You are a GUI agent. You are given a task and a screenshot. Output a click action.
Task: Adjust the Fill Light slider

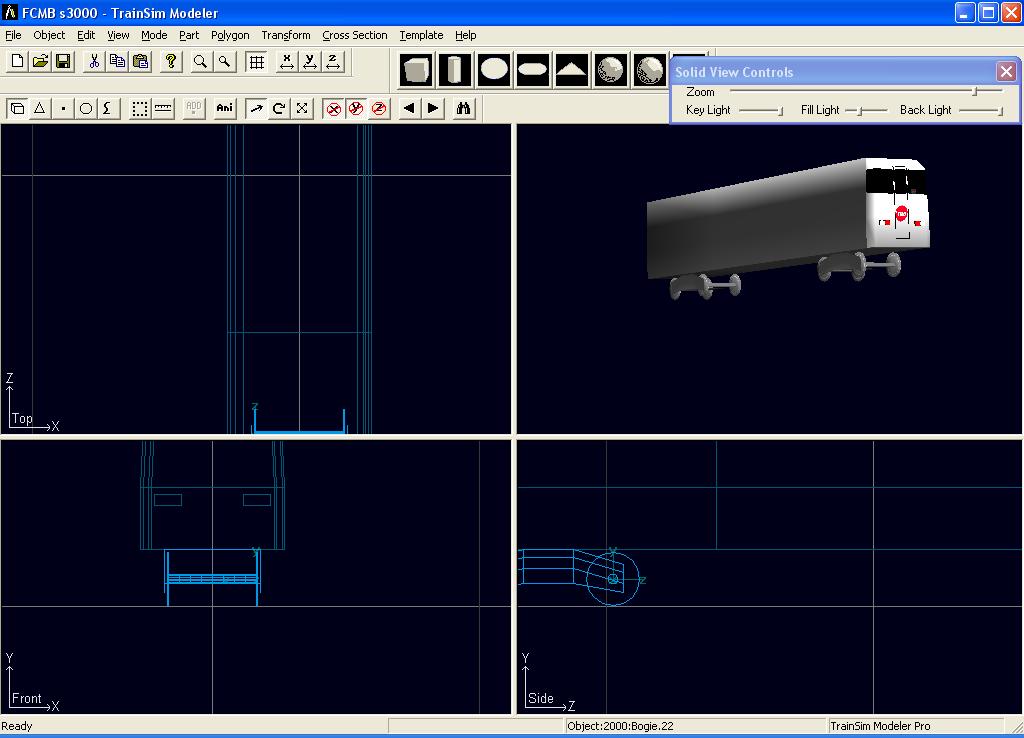click(x=859, y=110)
